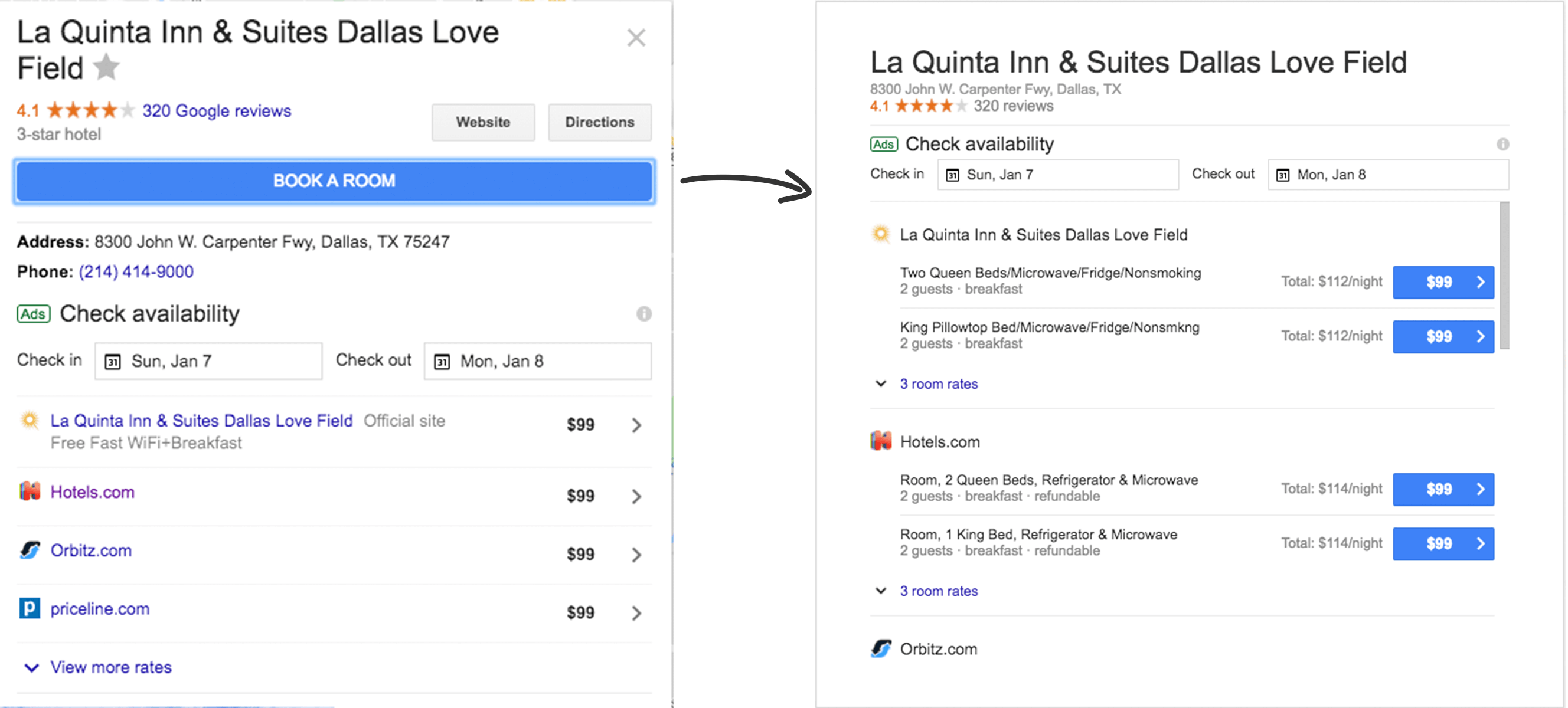Open check-out date field Mon, Jan 8 left panel
This screenshot has width=1568, height=708.
pyautogui.click(x=537, y=361)
